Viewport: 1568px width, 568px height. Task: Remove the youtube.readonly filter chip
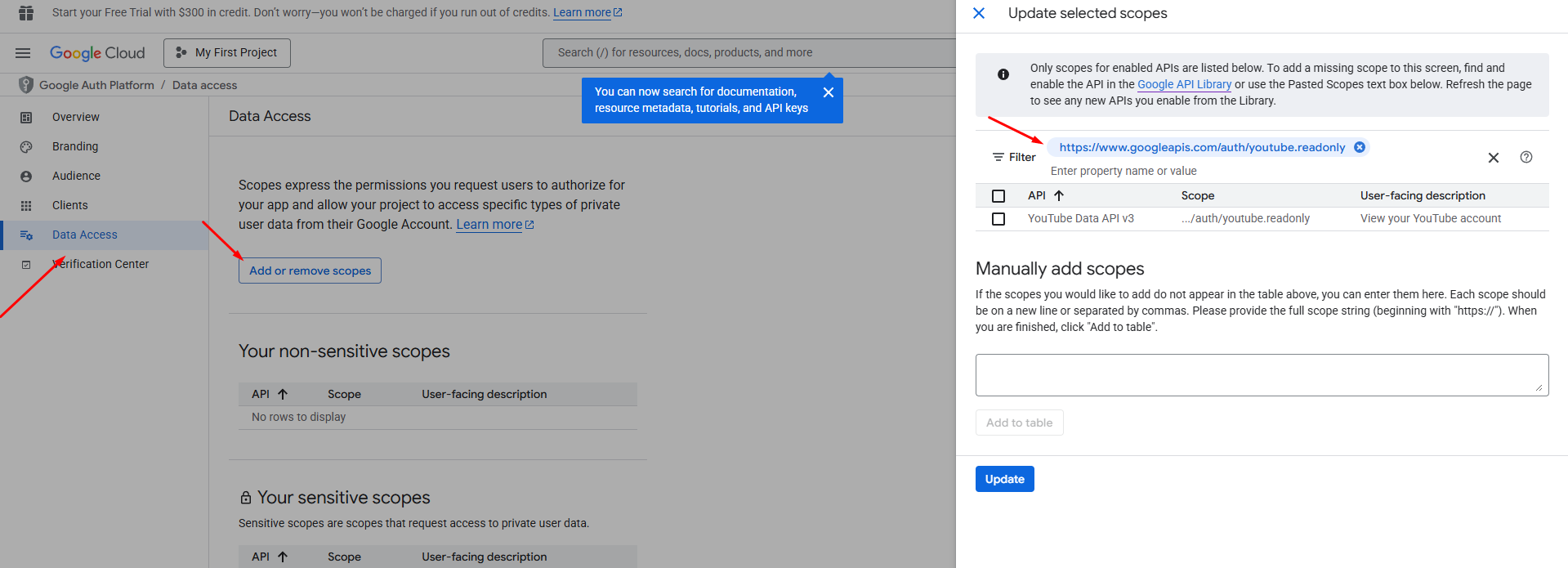[x=1360, y=147]
